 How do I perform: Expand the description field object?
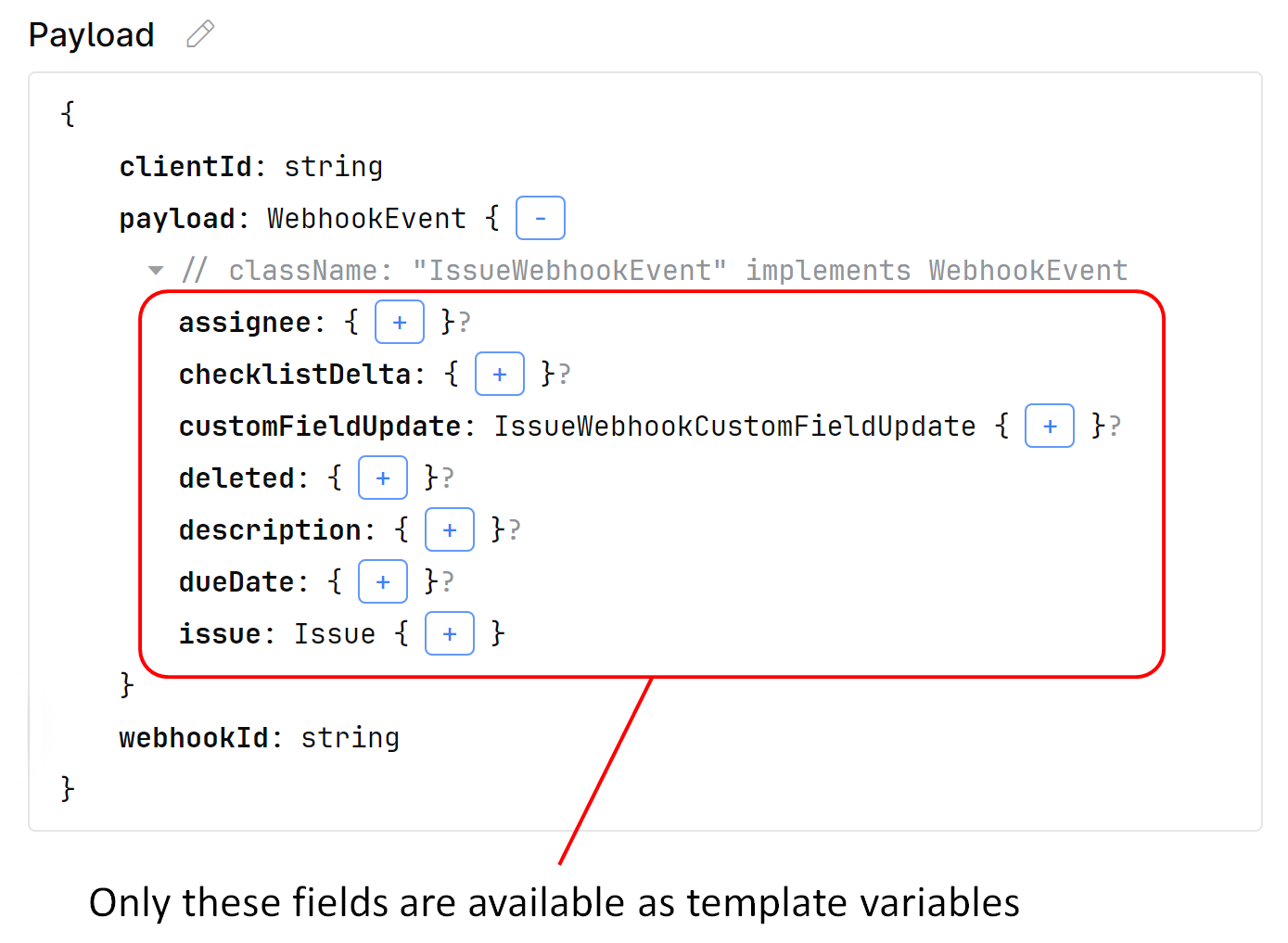point(450,529)
